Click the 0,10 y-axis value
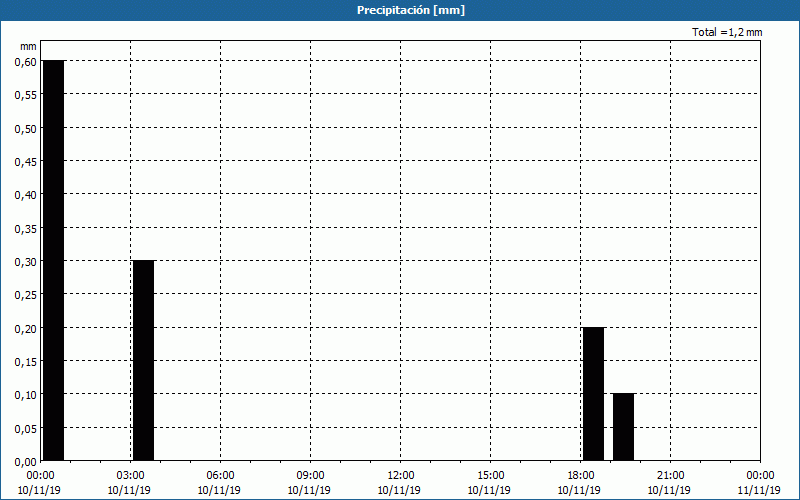 click(x=26, y=395)
